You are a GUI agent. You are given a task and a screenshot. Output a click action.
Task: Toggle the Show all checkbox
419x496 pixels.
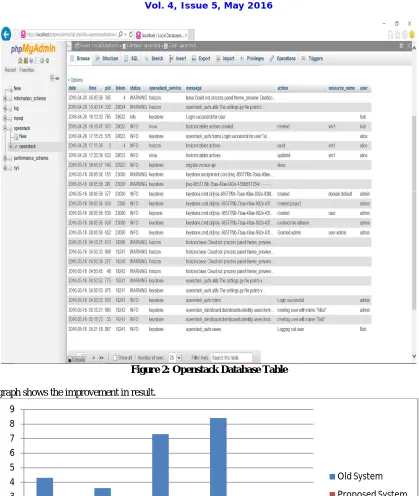click(x=115, y=358)
